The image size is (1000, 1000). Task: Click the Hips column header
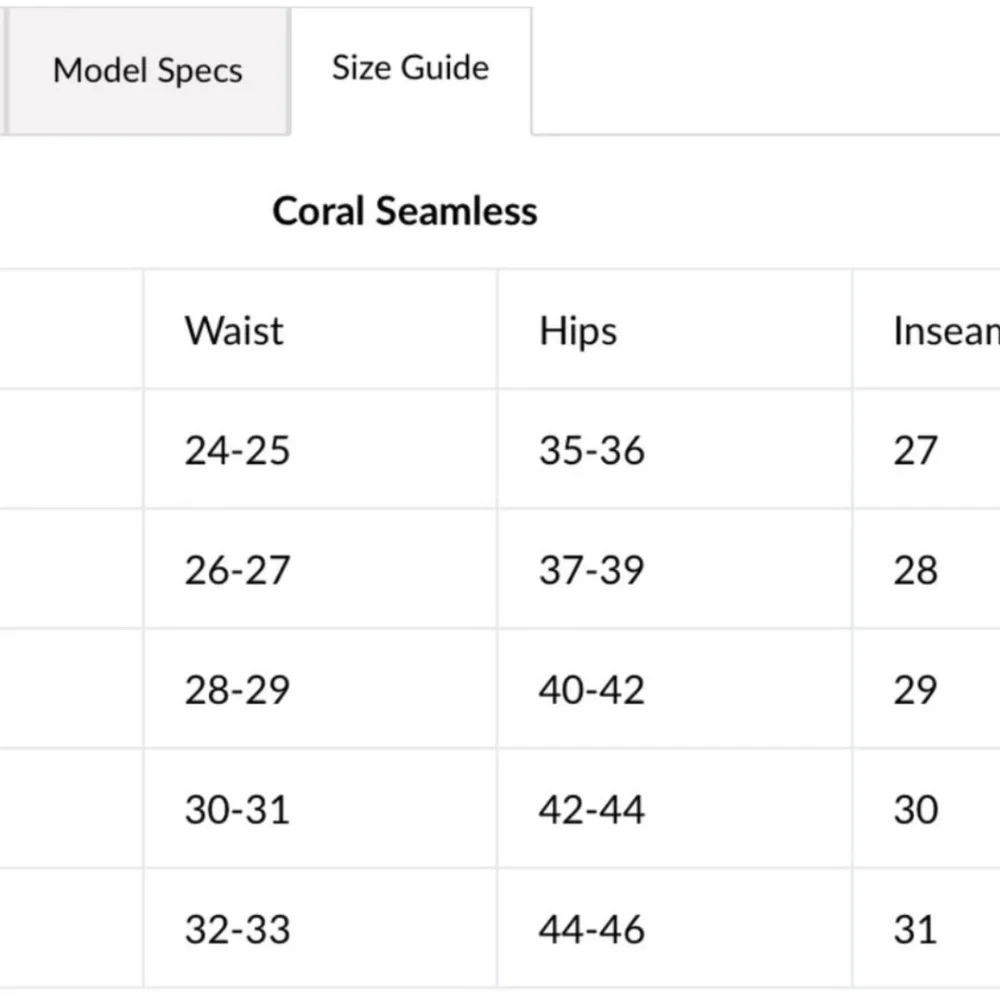point(578,331)
